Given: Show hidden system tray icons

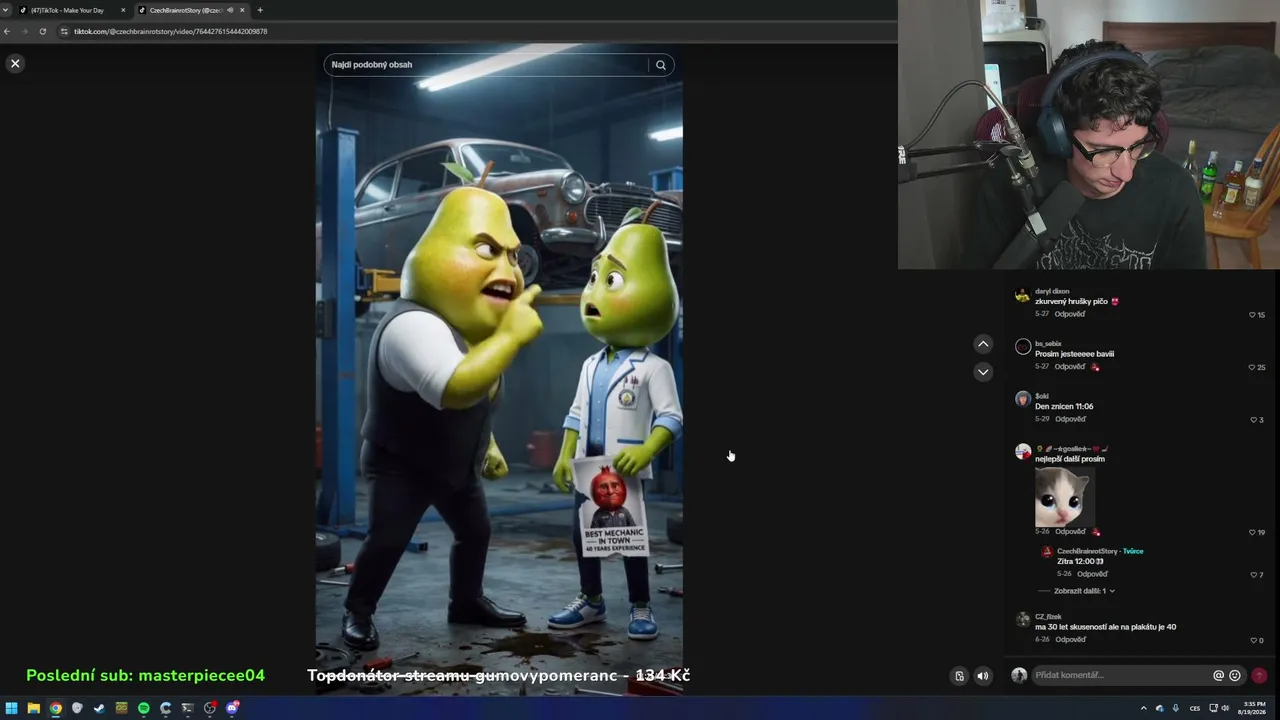Looking at the screenshot, I should click(x=1143, y=708).
